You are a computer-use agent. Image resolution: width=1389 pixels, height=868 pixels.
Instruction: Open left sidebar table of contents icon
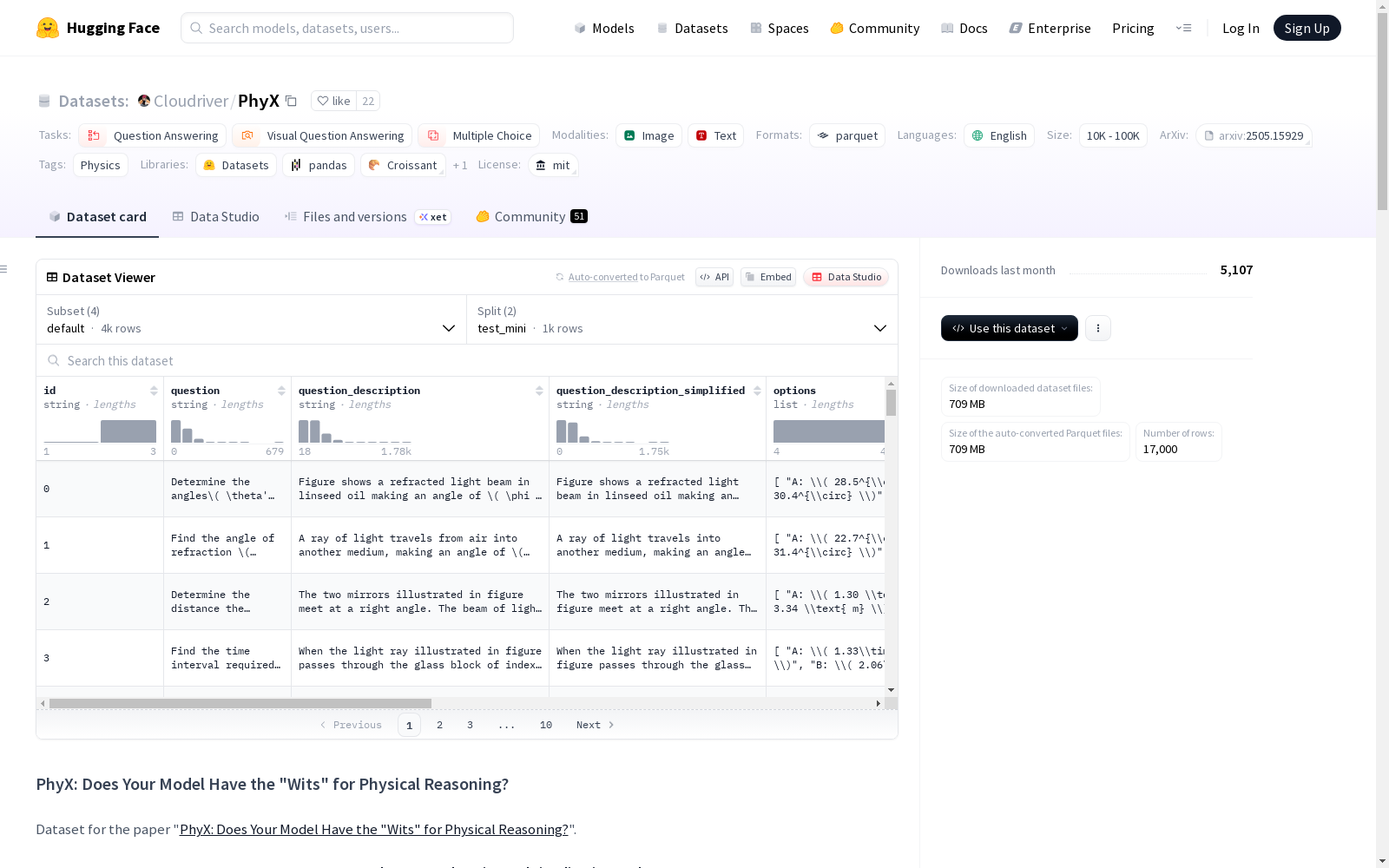click(x=4, y=269)
